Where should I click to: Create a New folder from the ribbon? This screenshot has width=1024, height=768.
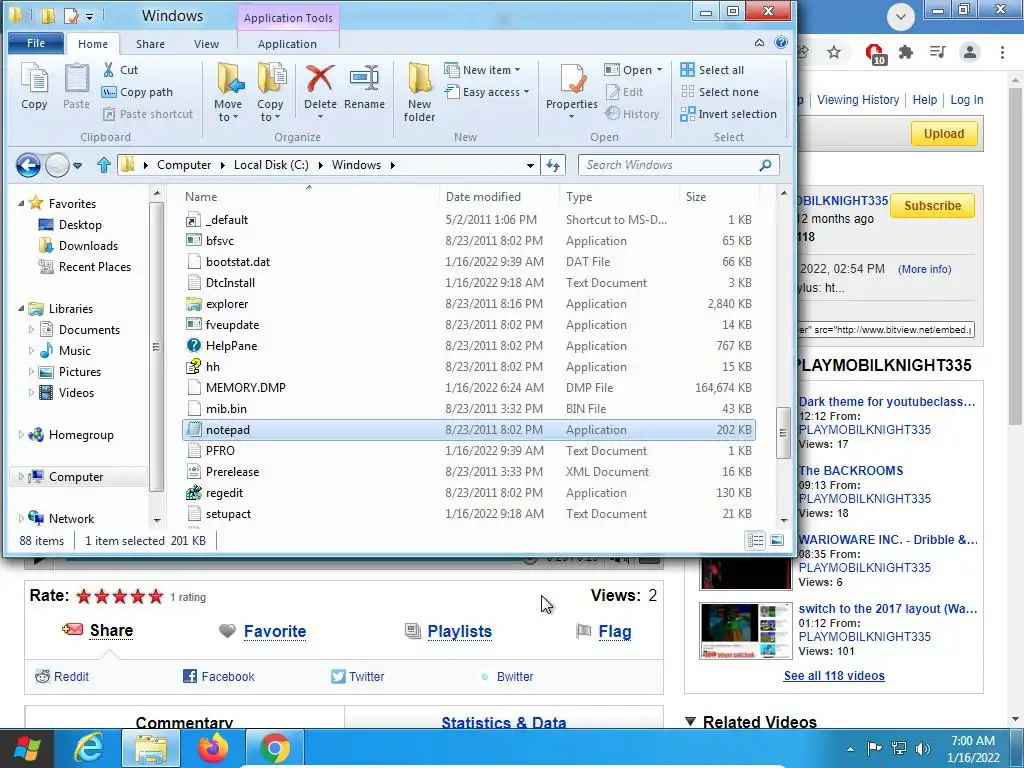click(419, 93)
